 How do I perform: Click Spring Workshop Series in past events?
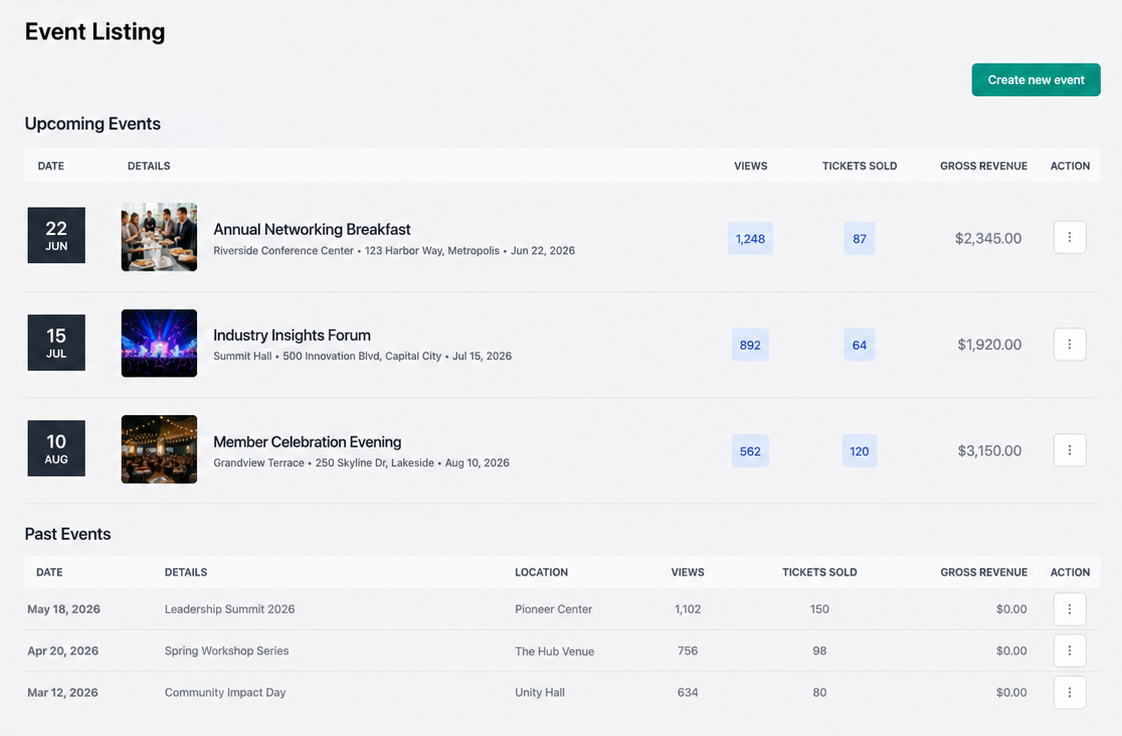pos(227,651)
